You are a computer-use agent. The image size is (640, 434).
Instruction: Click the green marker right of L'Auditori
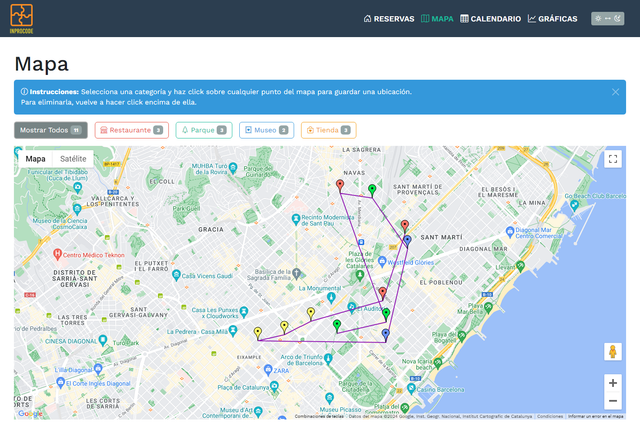click(x=386, y=315)
